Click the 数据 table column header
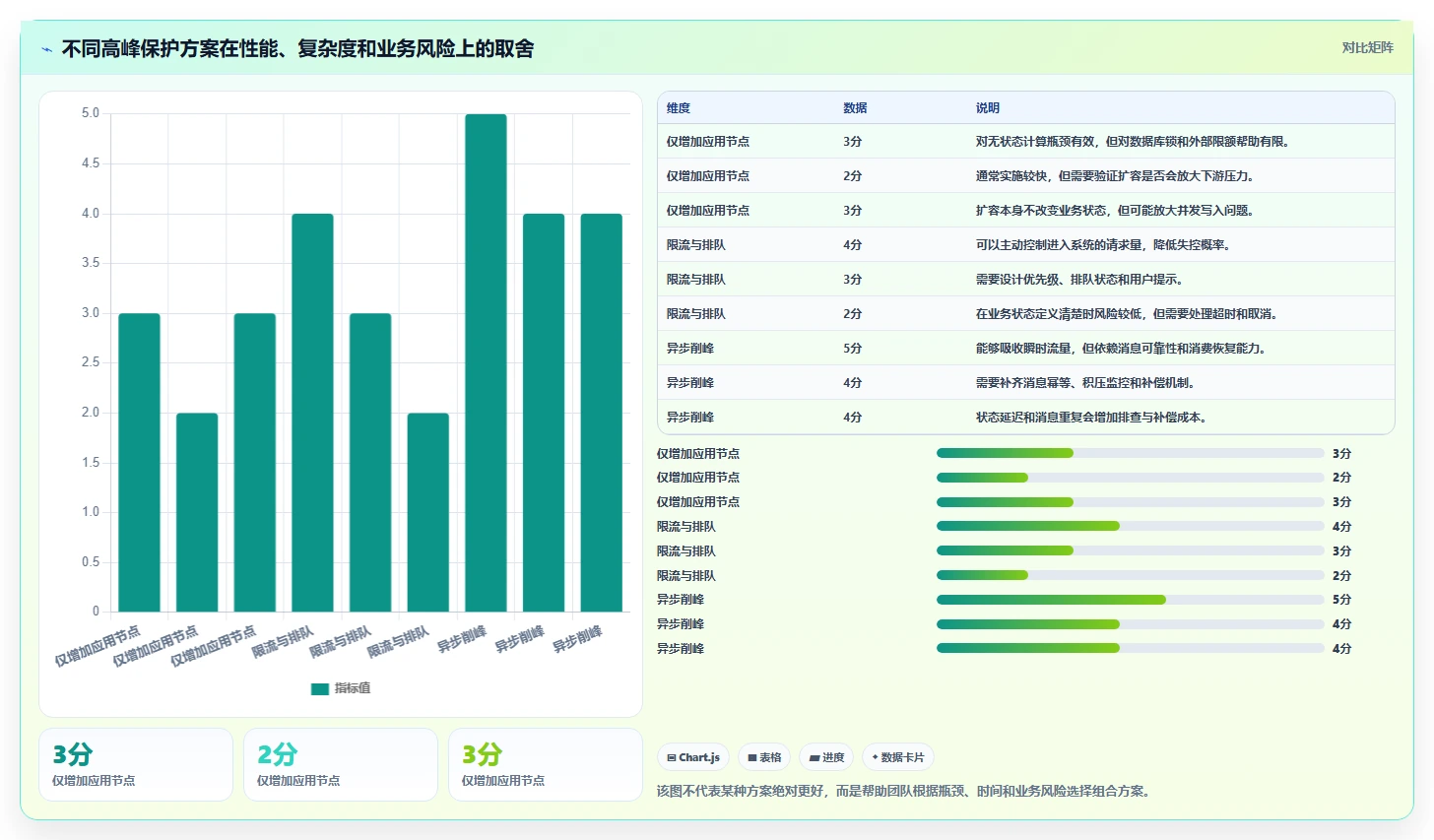 click(855, 108)
